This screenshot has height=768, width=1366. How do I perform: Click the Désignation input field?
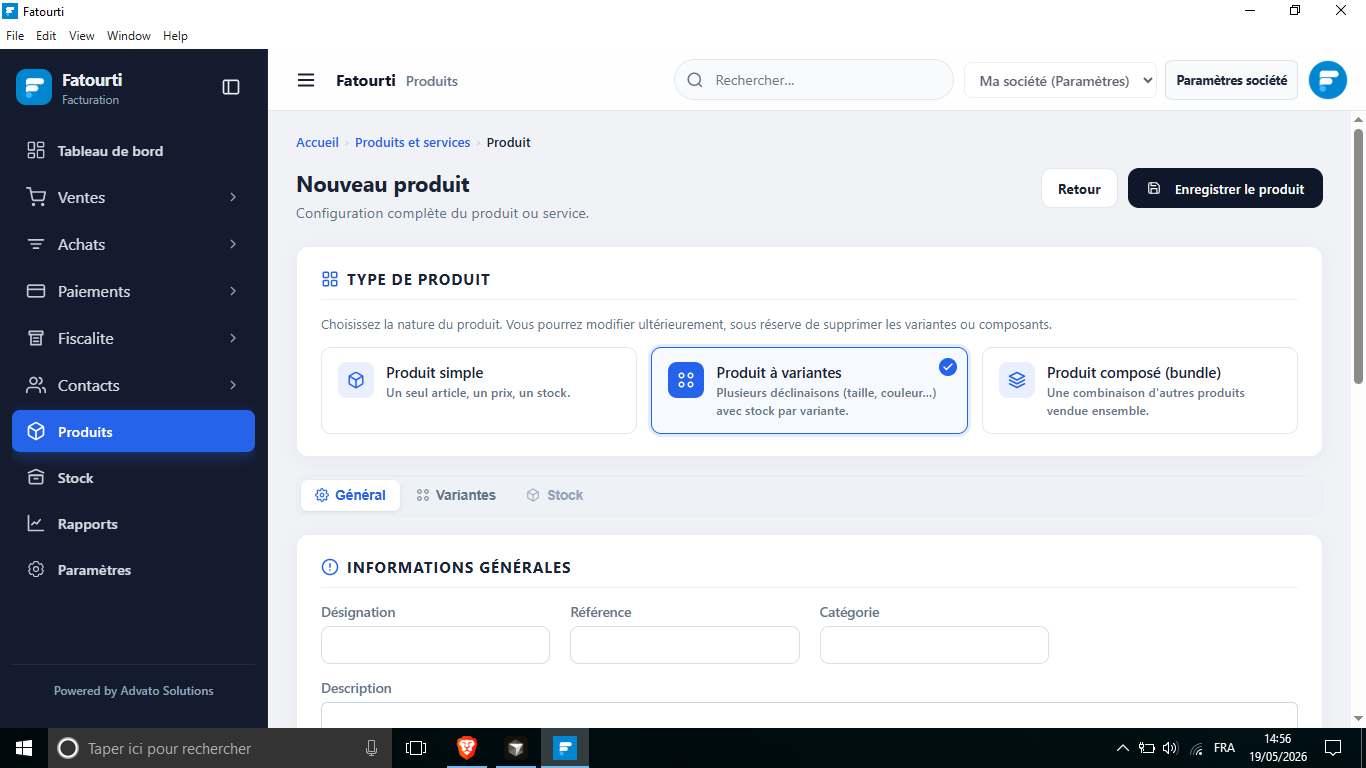(435, 645)
